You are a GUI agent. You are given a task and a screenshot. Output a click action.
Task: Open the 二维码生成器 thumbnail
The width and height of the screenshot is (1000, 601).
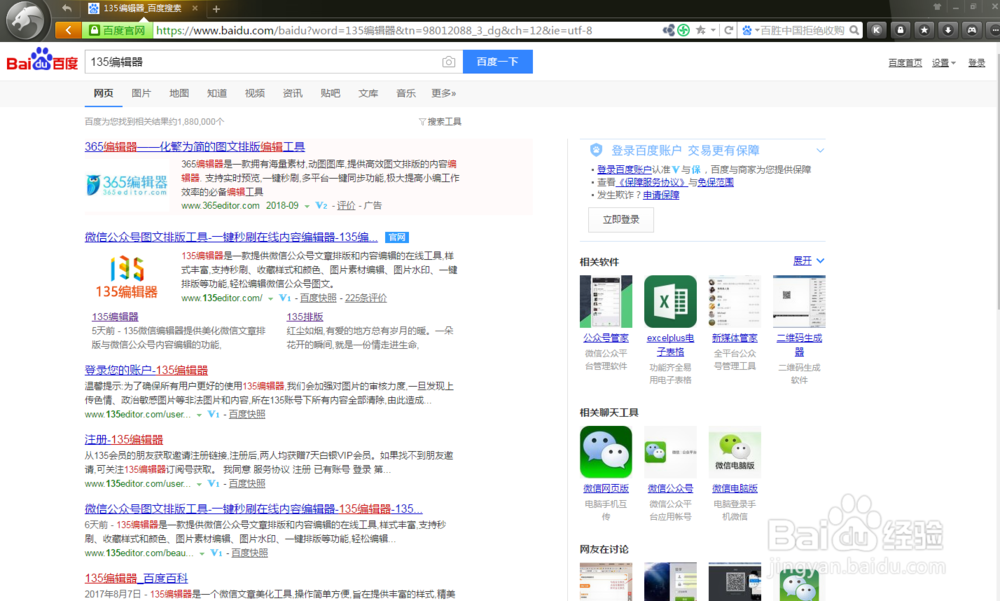[x=799, y=301]
